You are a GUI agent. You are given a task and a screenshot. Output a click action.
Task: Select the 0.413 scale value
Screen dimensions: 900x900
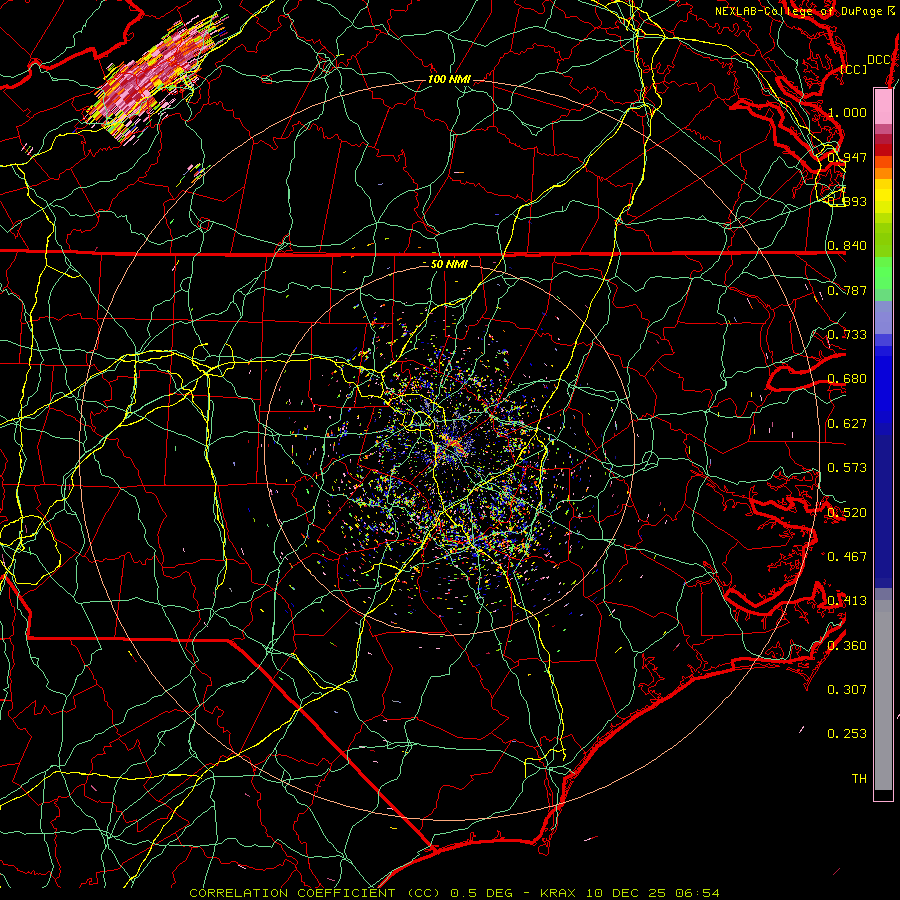tap(847, 601)
